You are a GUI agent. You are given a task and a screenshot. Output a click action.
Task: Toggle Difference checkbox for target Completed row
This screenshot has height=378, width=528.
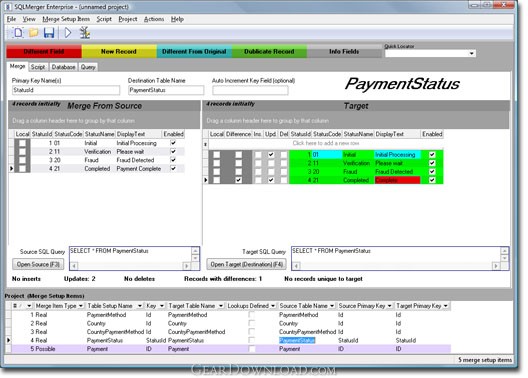click(238, 180)
